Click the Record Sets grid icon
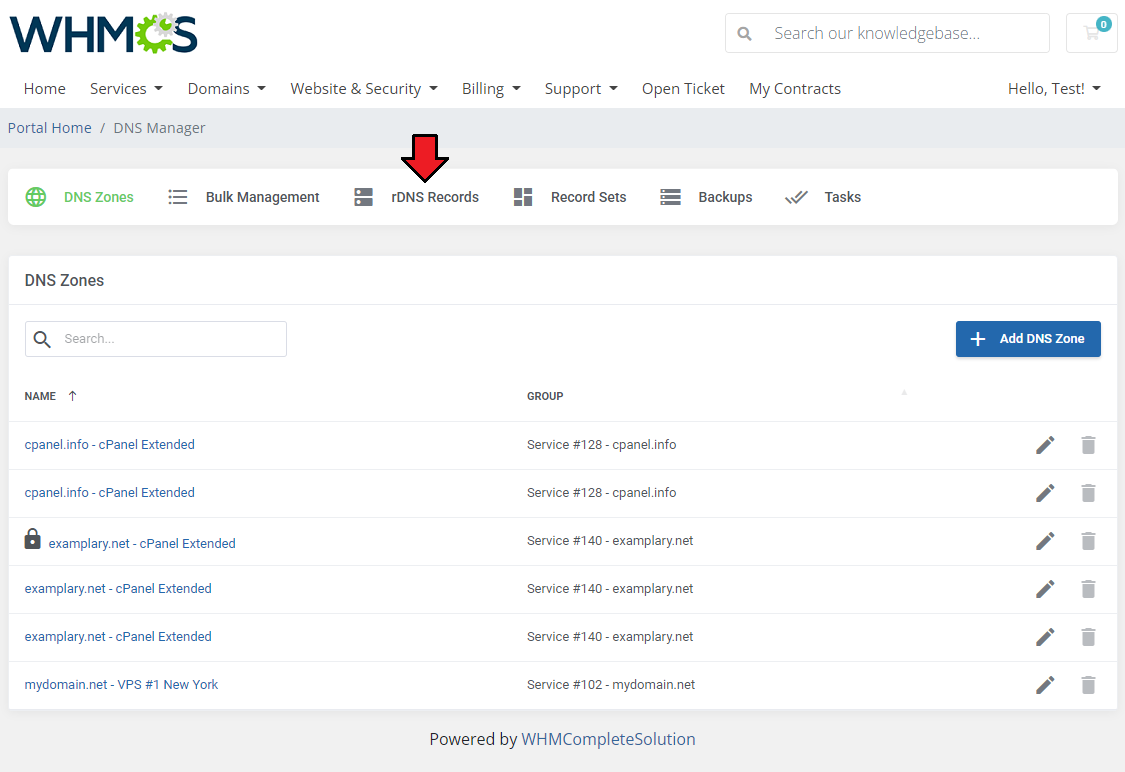The image size is (1125, 772). [523, 197]
